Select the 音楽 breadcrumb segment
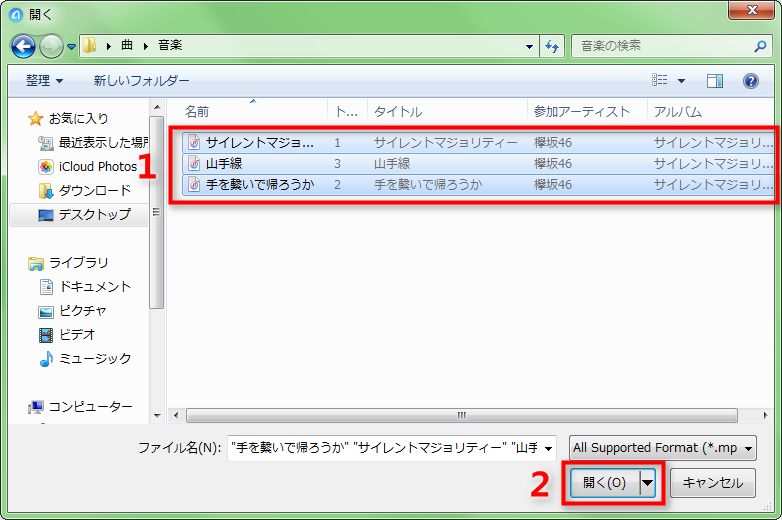 170,45
